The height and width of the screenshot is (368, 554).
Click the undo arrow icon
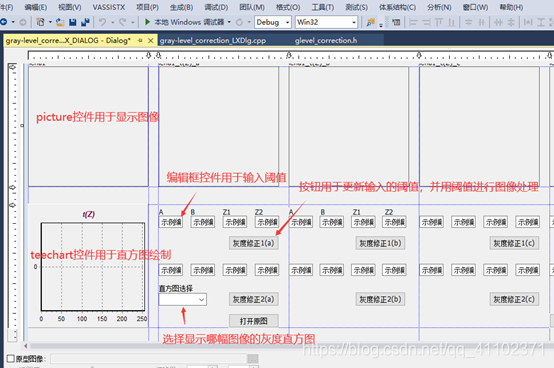point(102,22)
